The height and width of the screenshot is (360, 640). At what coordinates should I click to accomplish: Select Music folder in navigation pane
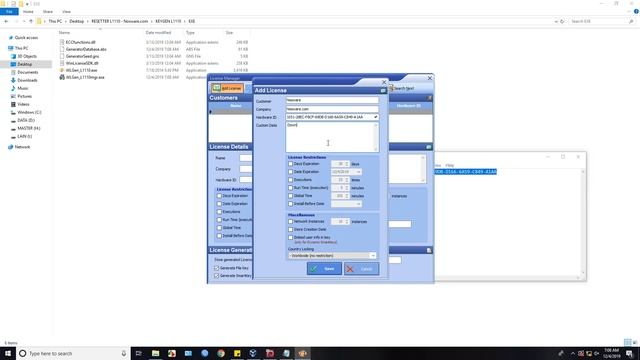point(23,88)
